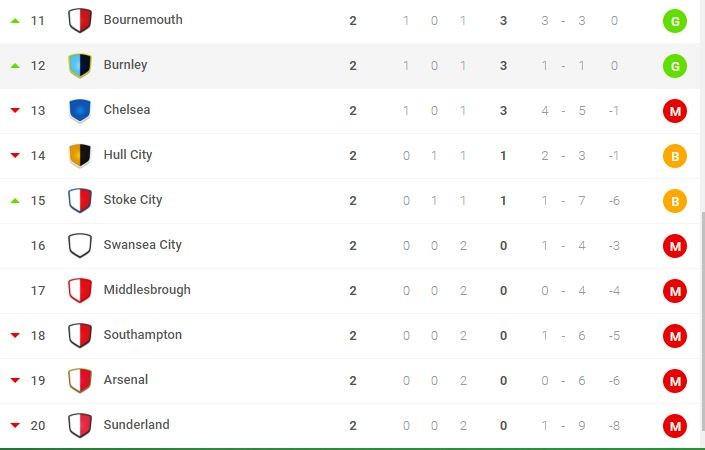Open the Stoke City team link
The width and height of the screenshot is (705, 450).
point(133,200)
